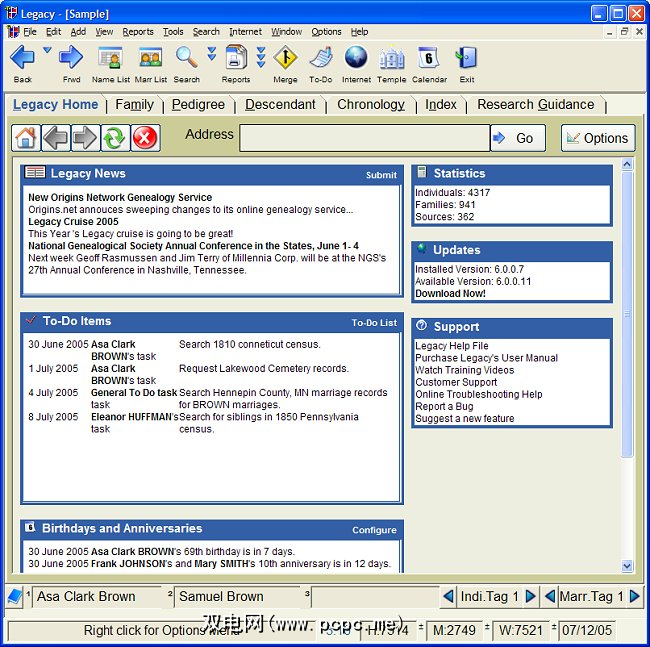Click the scrollbar up arrow

pyautogui.click(x=627, y=164)
